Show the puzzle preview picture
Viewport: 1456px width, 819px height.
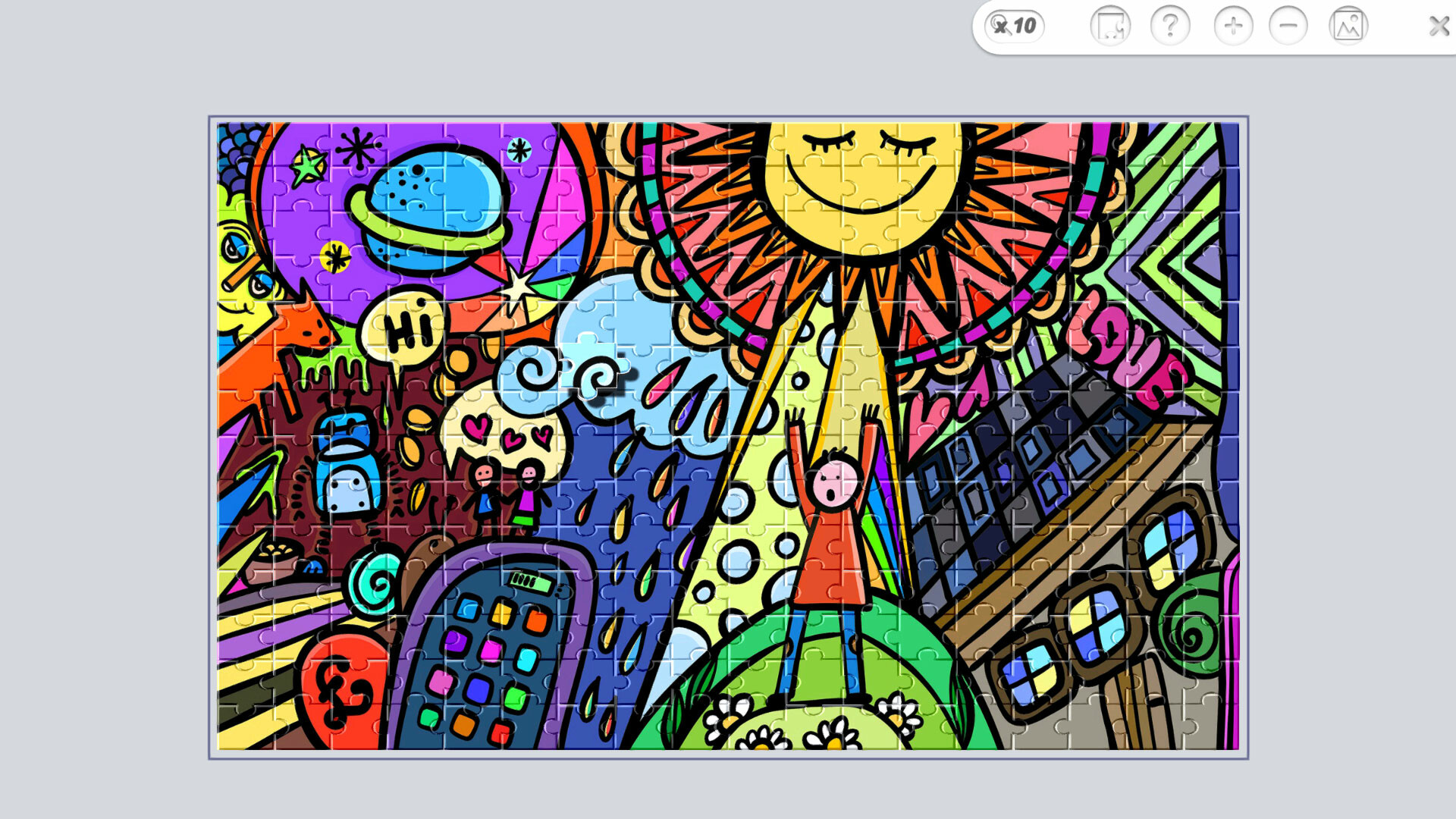click(1349, 27)
